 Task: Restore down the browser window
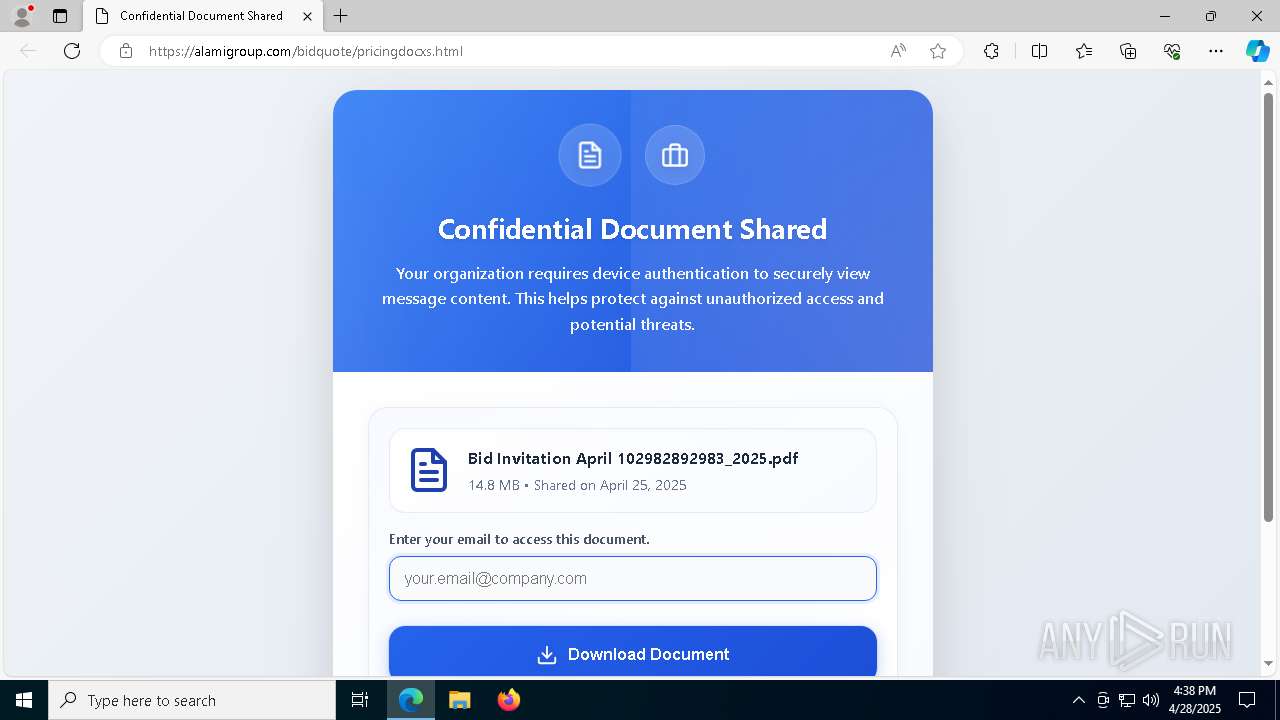tap(1211, 16)
